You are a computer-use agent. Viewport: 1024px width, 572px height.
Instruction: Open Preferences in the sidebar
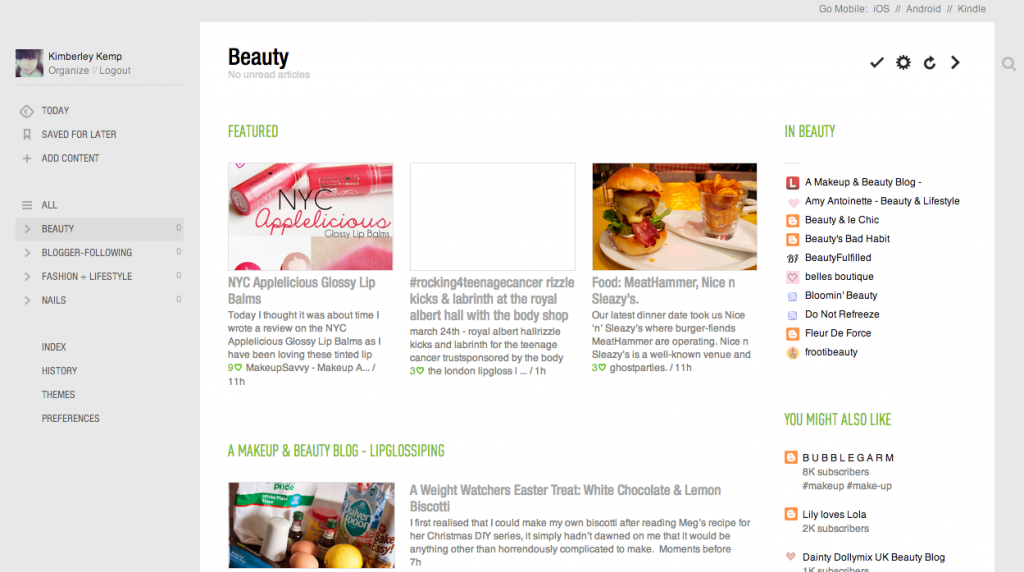71,419
